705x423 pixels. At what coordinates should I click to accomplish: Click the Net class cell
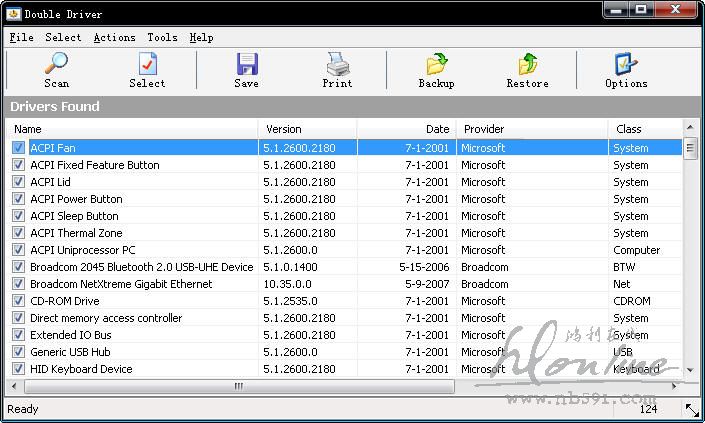tap(621, 284)
